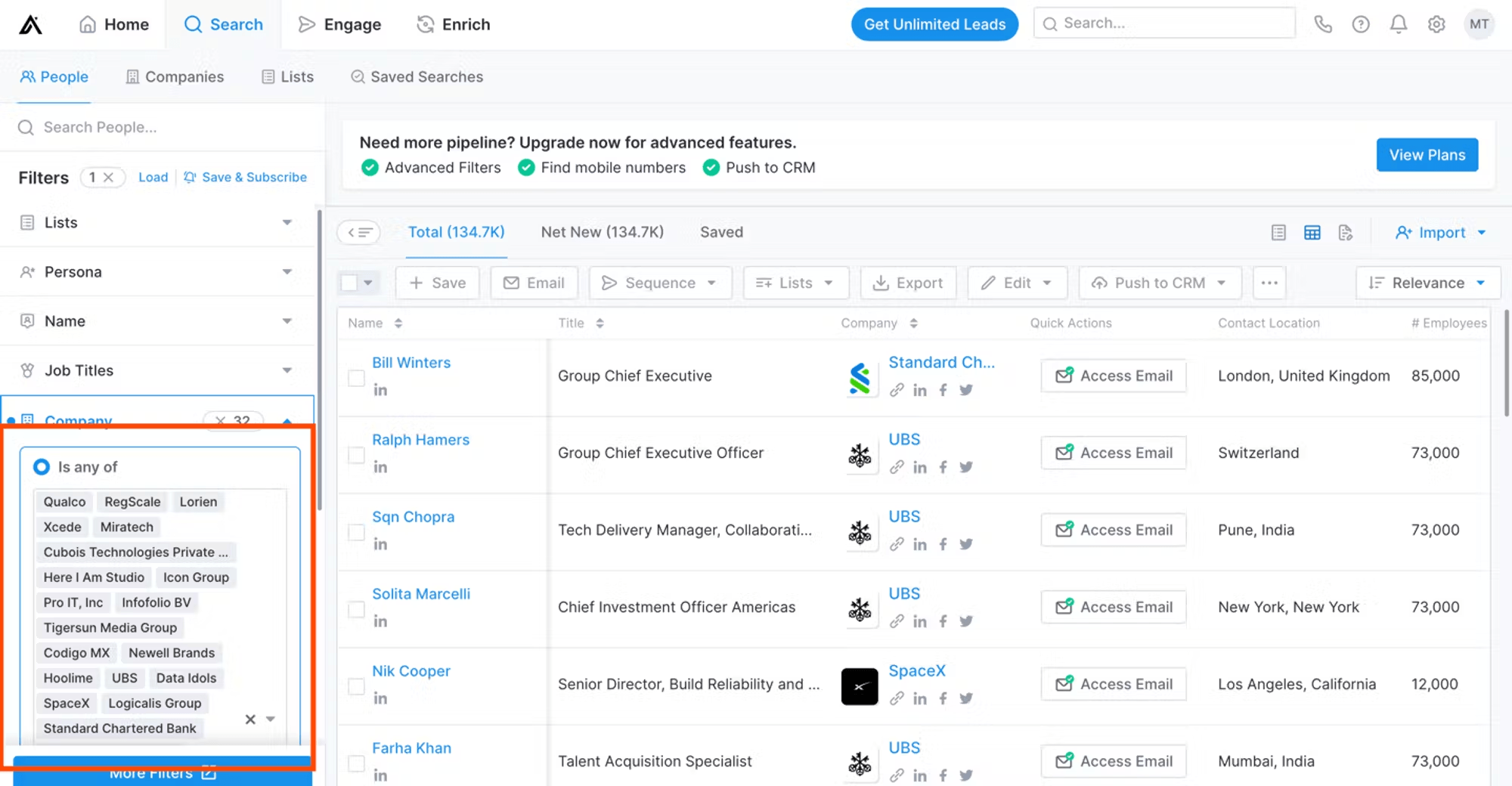Image resolution: width=1512 pixels, height=786 pixels.
Task: Switch to list view of results
Action: pyautogui.click(x=1278, y=232)
